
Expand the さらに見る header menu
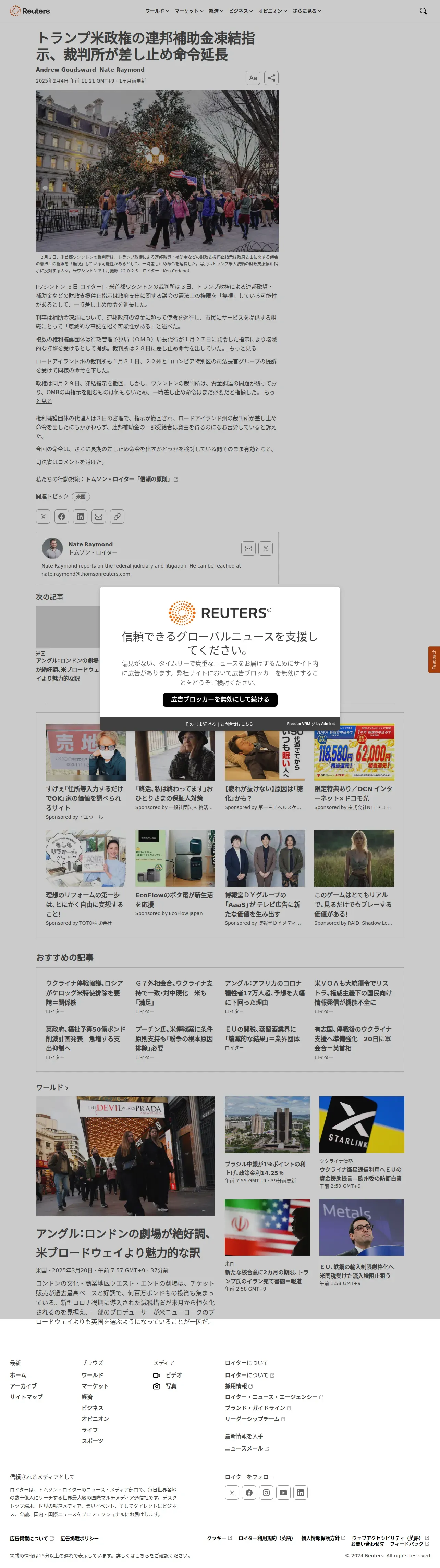coord(307,11)
